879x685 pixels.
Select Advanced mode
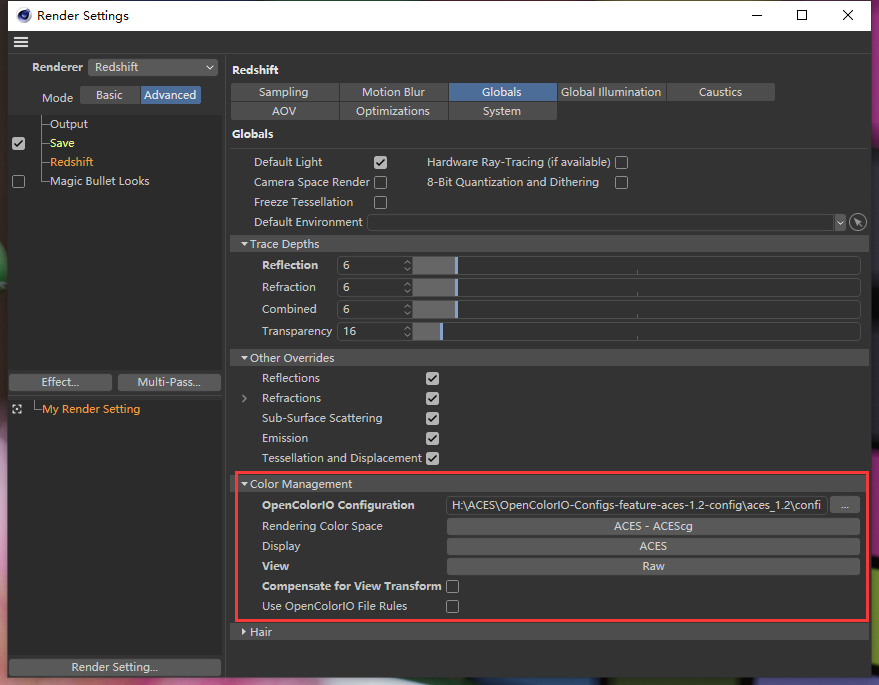pos(170,95)
